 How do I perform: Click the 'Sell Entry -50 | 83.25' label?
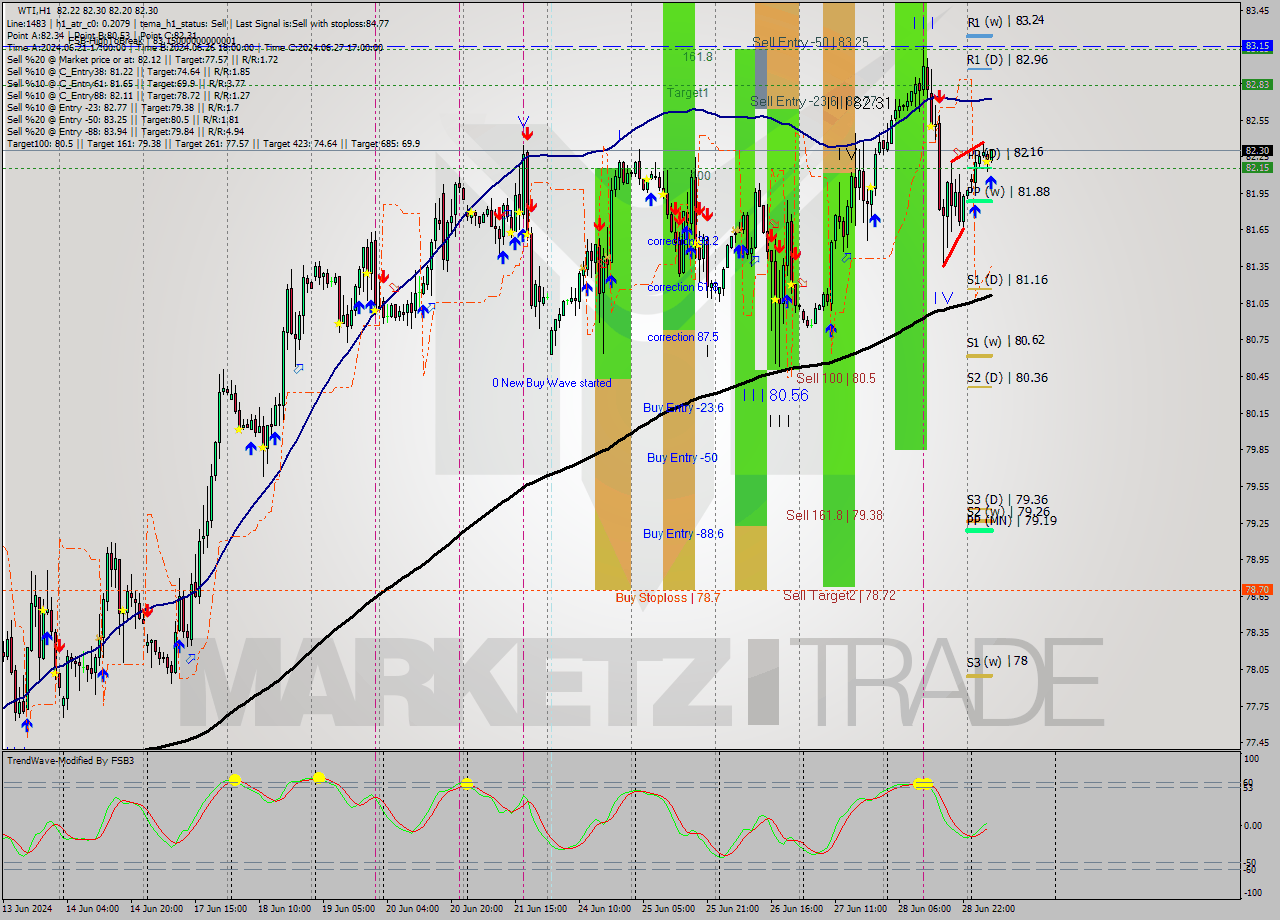(x=810, y=42)
